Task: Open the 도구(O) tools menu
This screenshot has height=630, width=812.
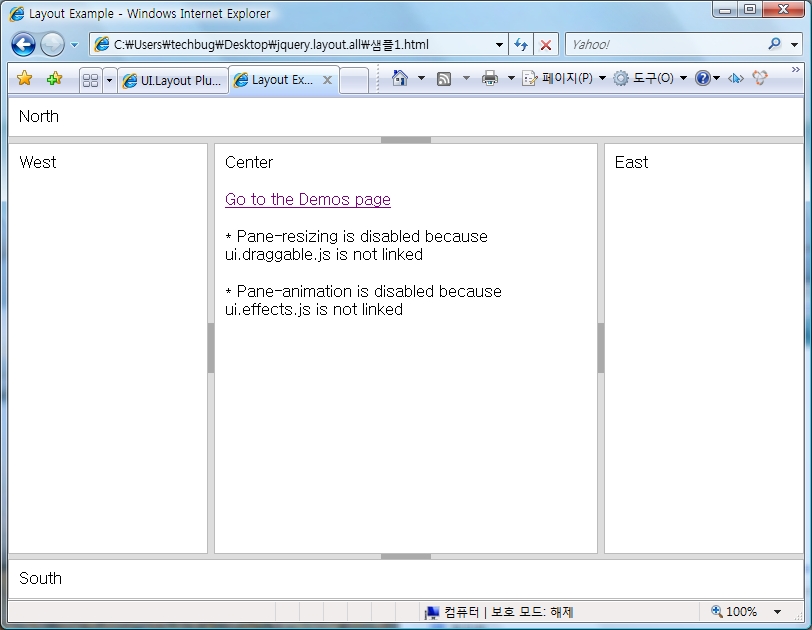Action: [x=650, y=78]
